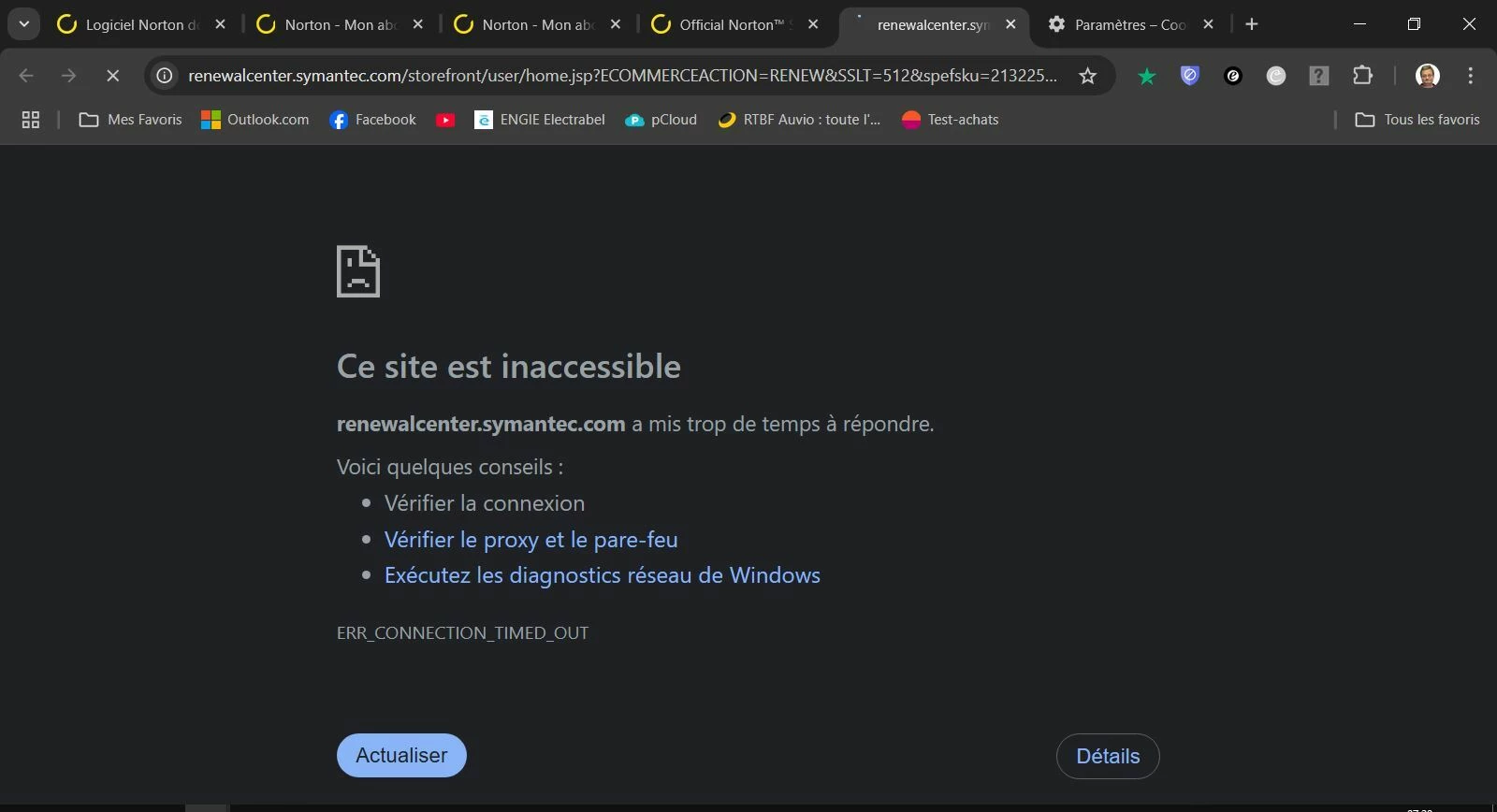Viewport: 1497px width, 812px height.
Task: Open the Facebook bookmark
Action: 373,120
